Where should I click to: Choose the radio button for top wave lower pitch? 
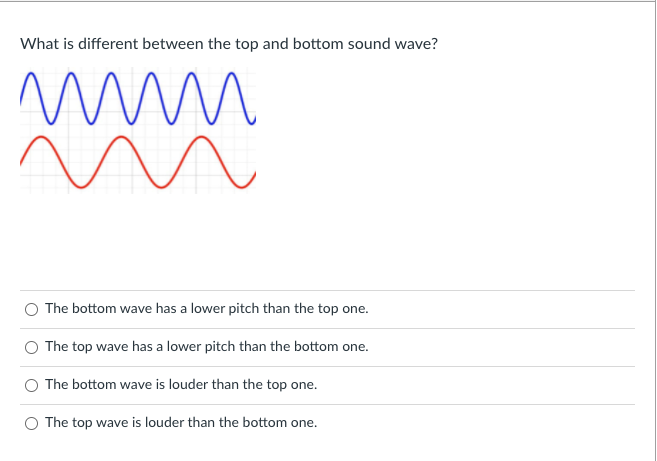[32, 347]
